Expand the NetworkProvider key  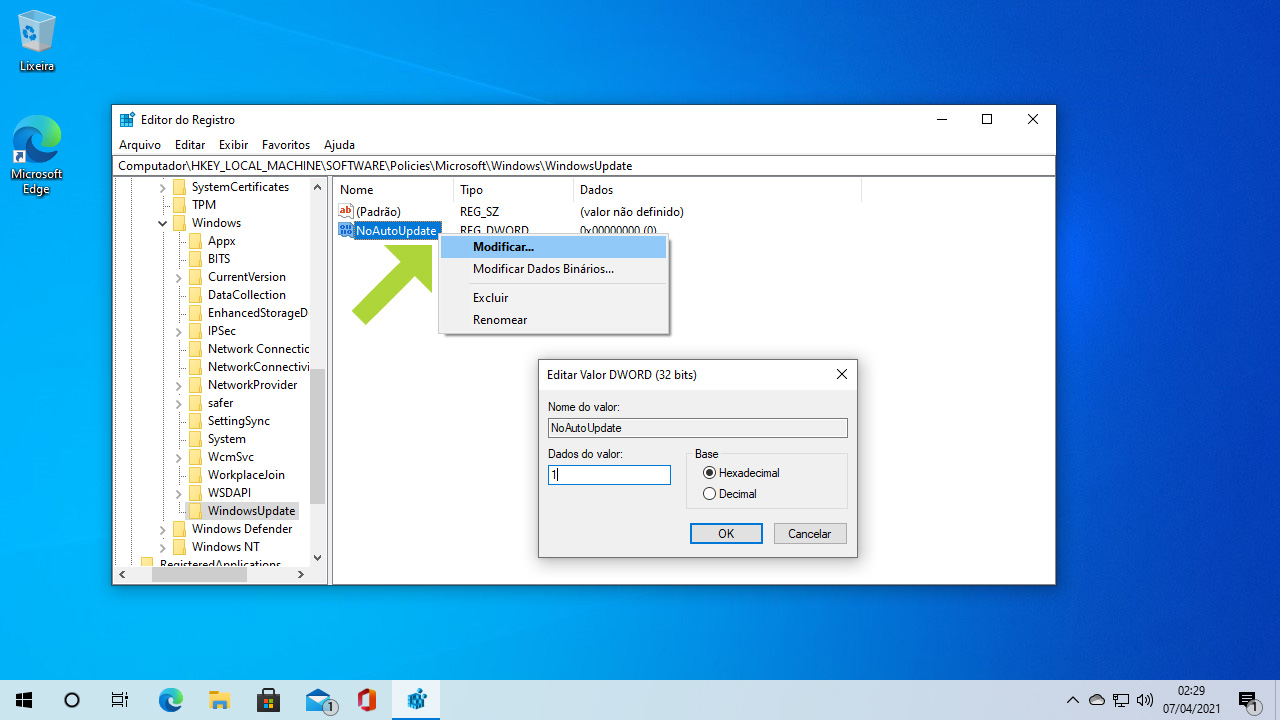click(x=179, y=385)
